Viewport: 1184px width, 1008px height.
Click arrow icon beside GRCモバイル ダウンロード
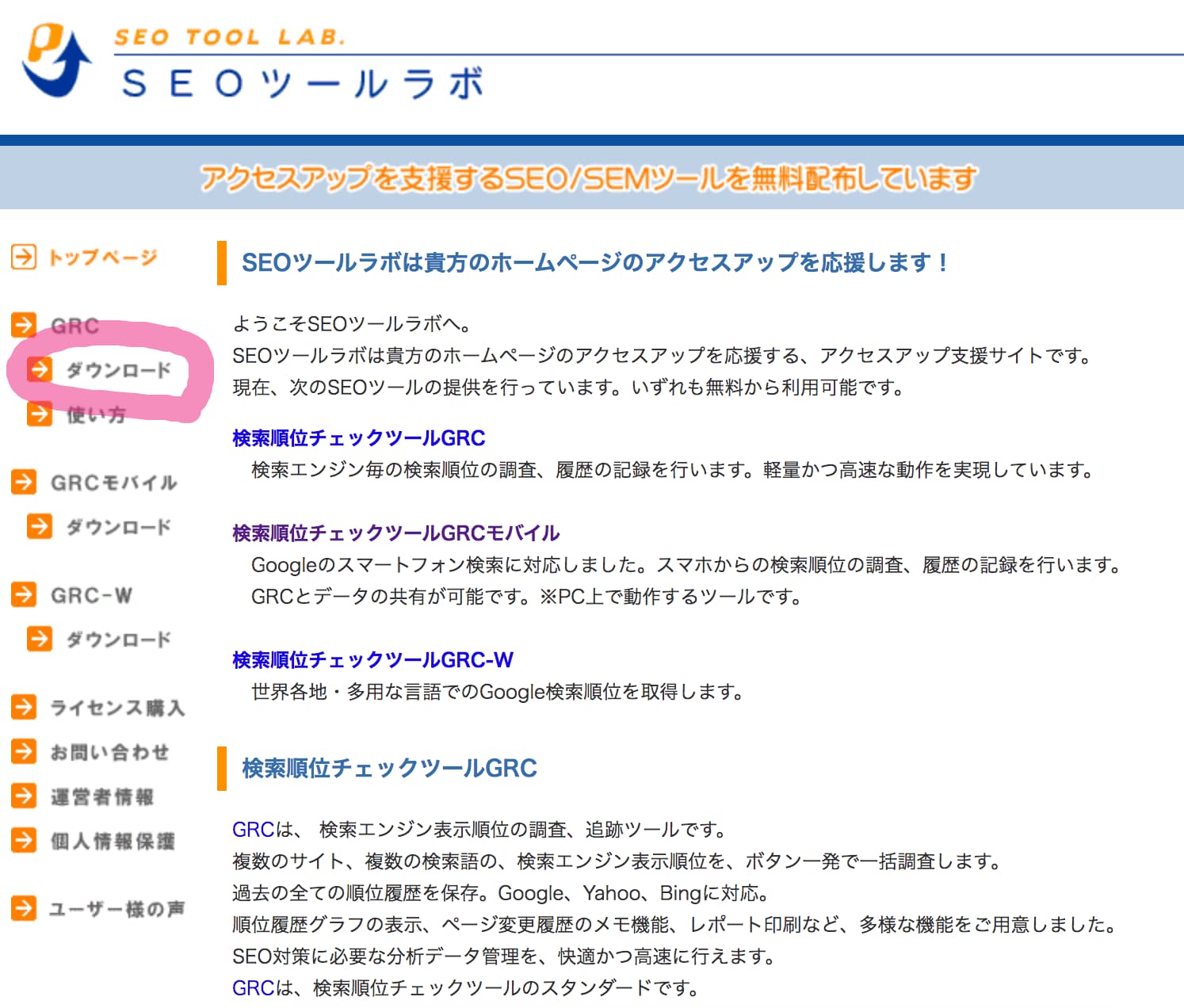(x=40, y=526)
